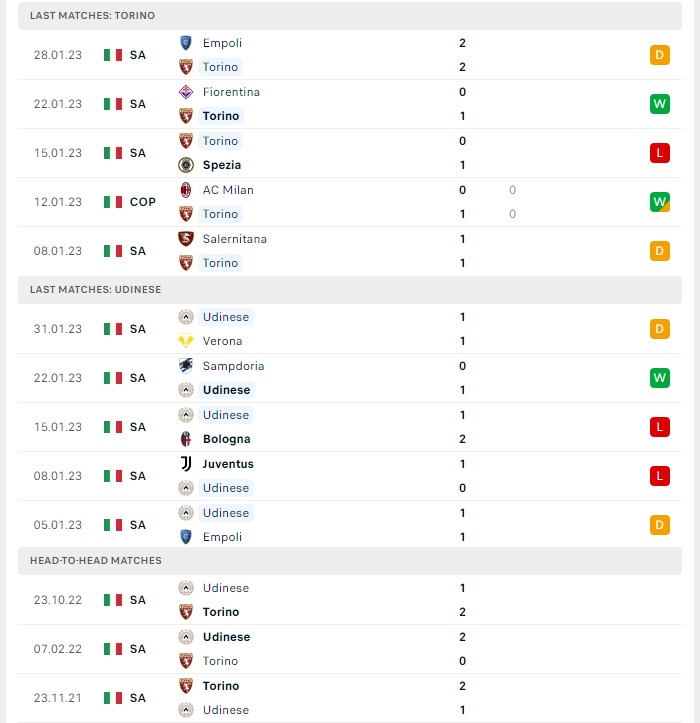Image resolution: width=700 pixels, height=723 pixels.
Task: Open the Last Matches: Udinese section header
Action: [x=350, y=290]
